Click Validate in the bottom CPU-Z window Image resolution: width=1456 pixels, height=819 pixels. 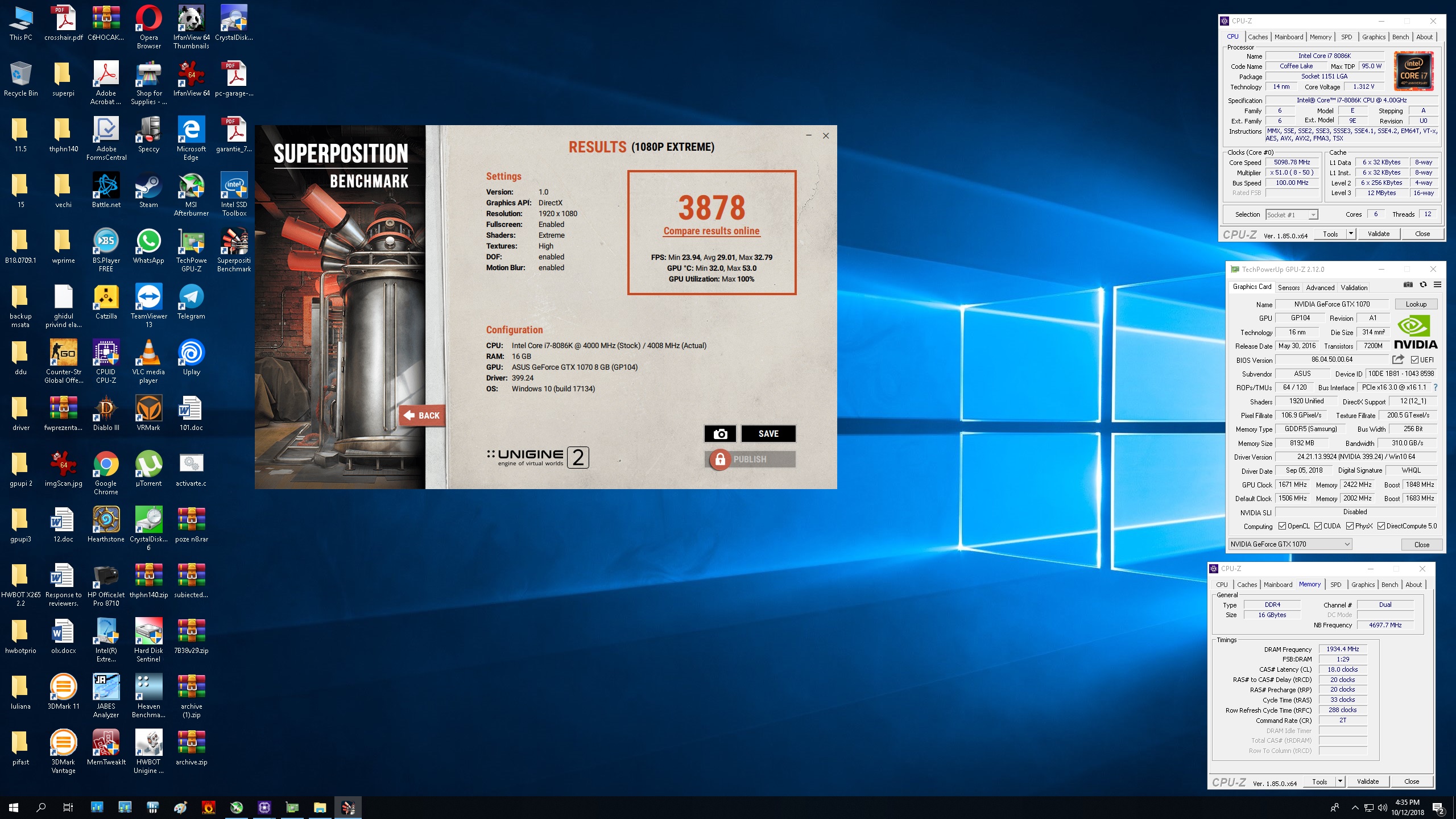[x=1367, y=781]
